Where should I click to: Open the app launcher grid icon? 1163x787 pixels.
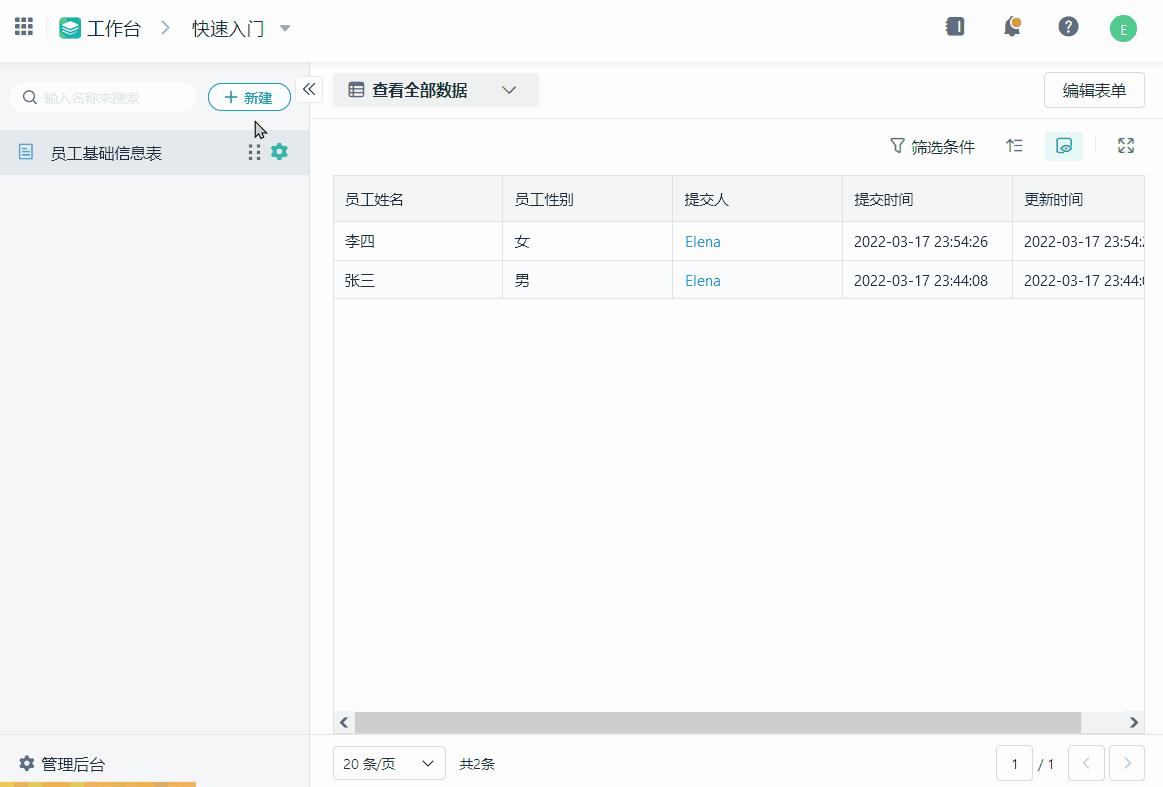tap(23, 26)
